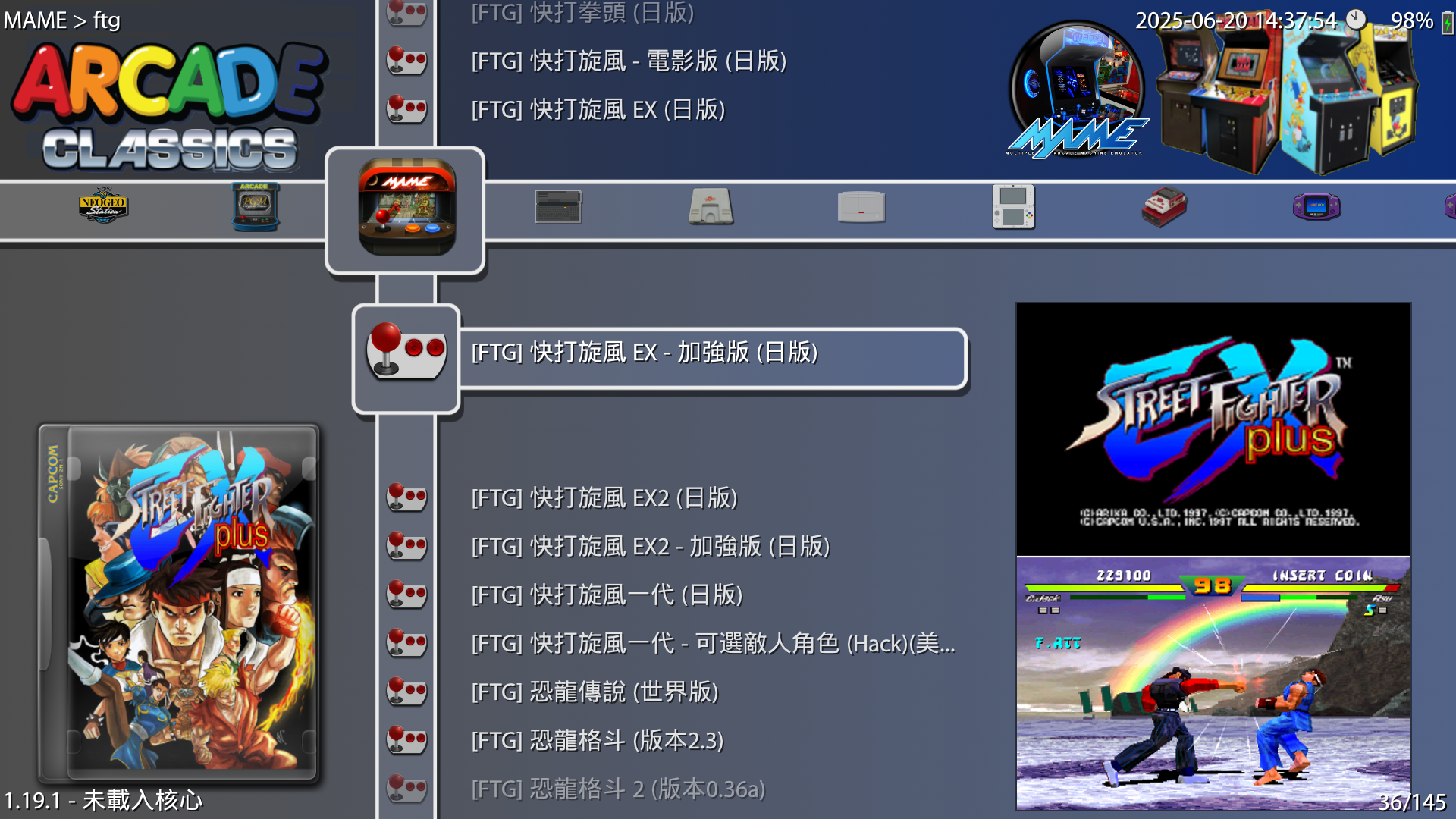Click joystick icon beside 恐龍格斗 2 (版本0.36a)
This screenshot has width=1456, height=819.
[406, 789]
